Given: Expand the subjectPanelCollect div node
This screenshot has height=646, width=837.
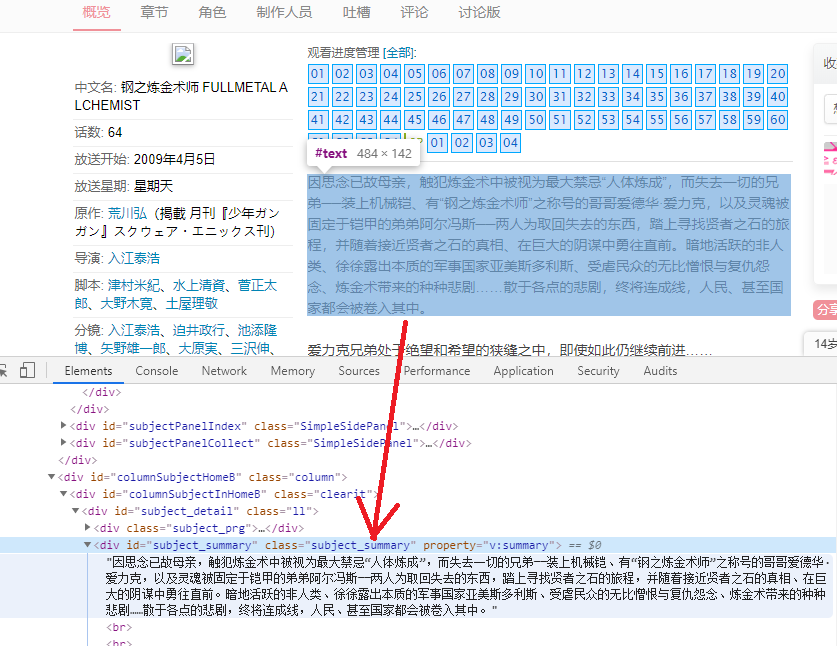Looking at the screenshot, I should coord(64,443).
